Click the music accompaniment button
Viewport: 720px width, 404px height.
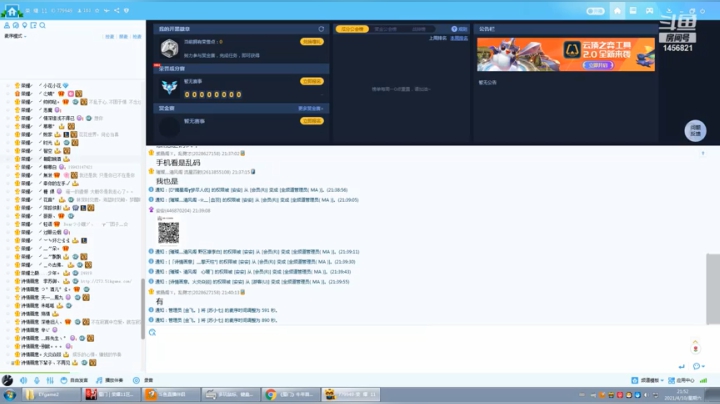[109, 380]
